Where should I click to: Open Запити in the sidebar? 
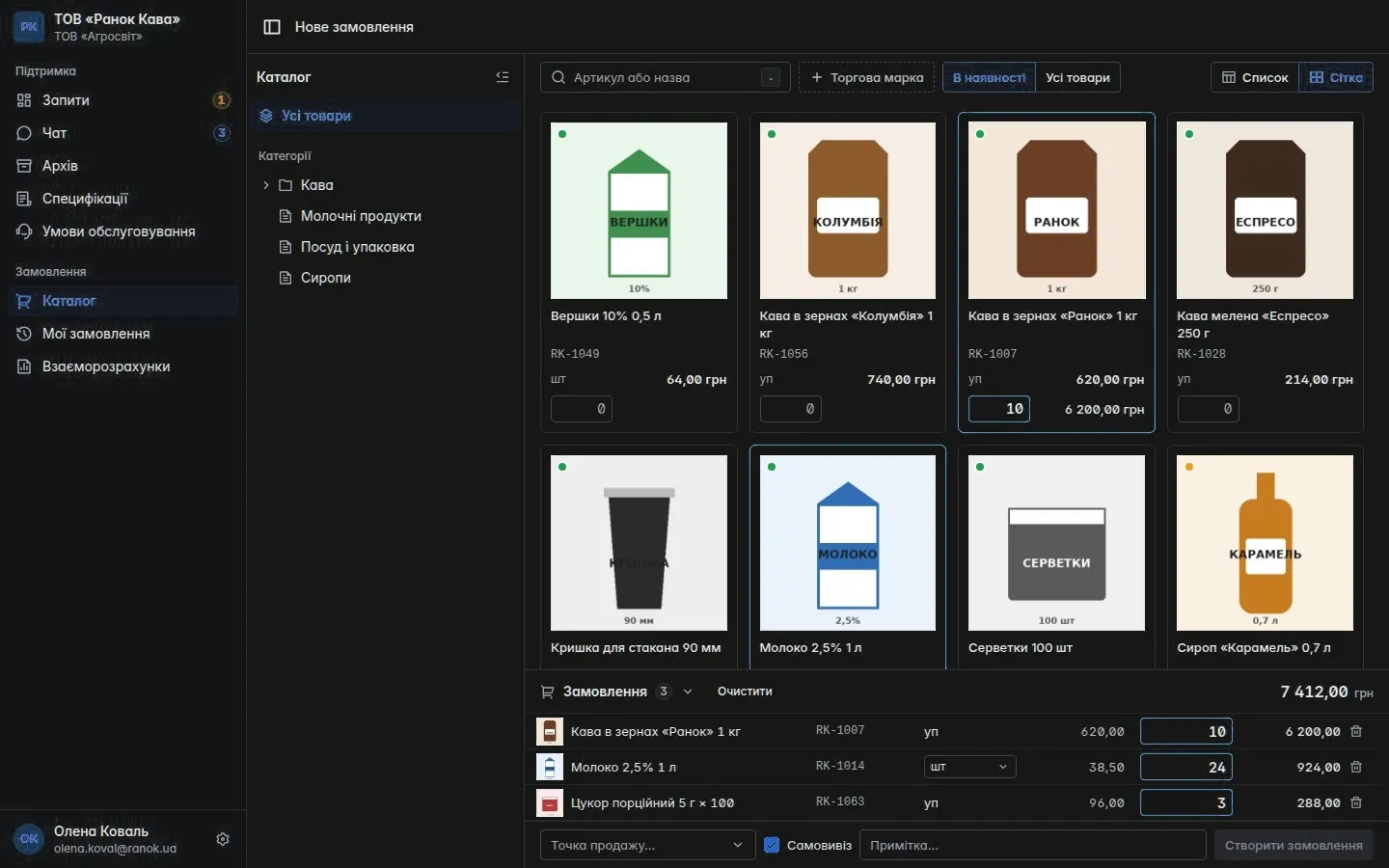tap(123, 100)
